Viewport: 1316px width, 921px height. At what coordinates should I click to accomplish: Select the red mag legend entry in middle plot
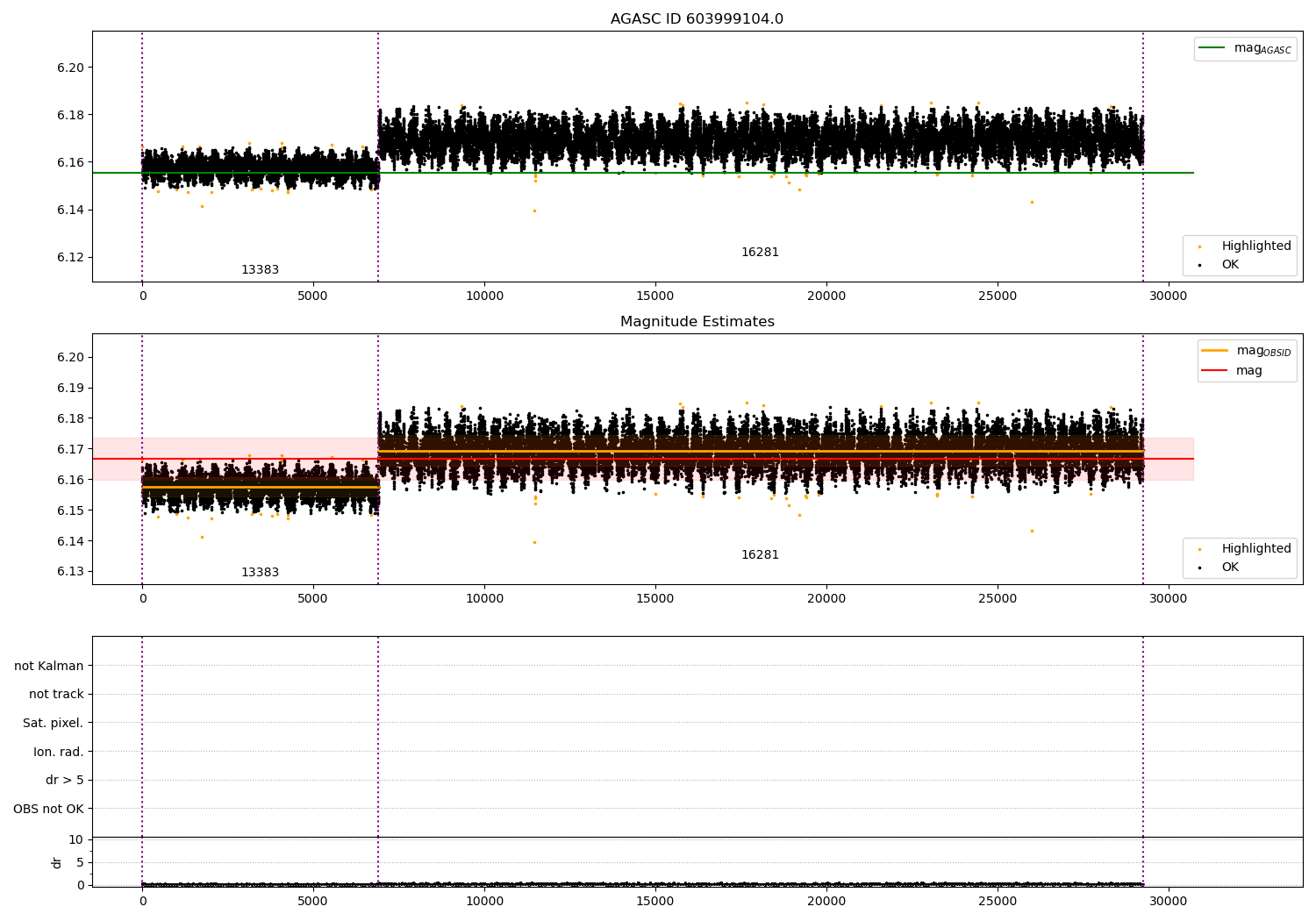(1232, 371)
